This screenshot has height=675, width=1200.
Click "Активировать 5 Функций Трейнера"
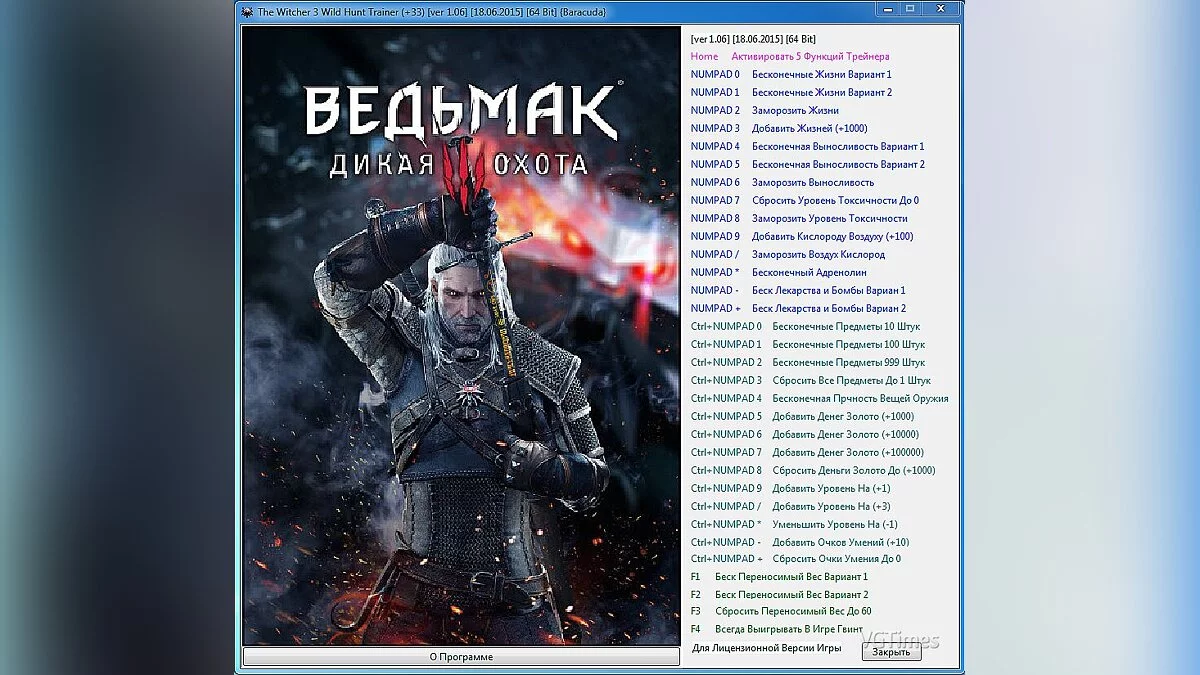tap(810, 56)
